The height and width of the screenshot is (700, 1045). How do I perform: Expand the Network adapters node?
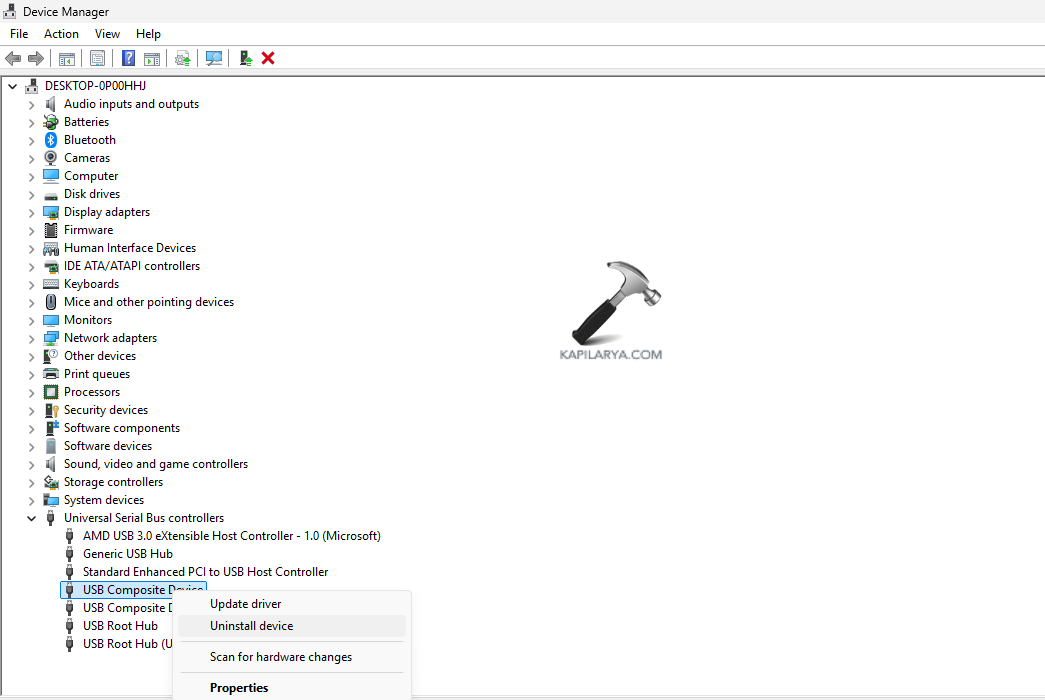[31, 338]
